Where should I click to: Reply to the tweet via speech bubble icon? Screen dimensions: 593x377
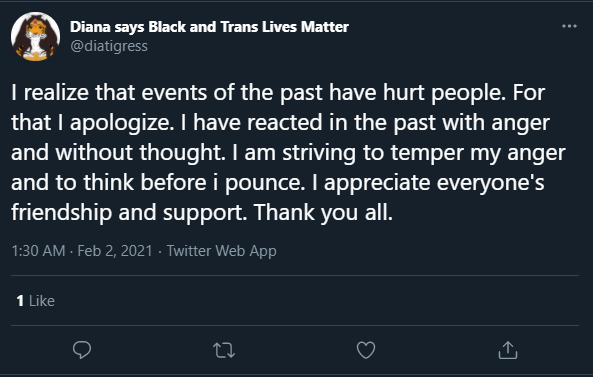(x=82, y=350)
